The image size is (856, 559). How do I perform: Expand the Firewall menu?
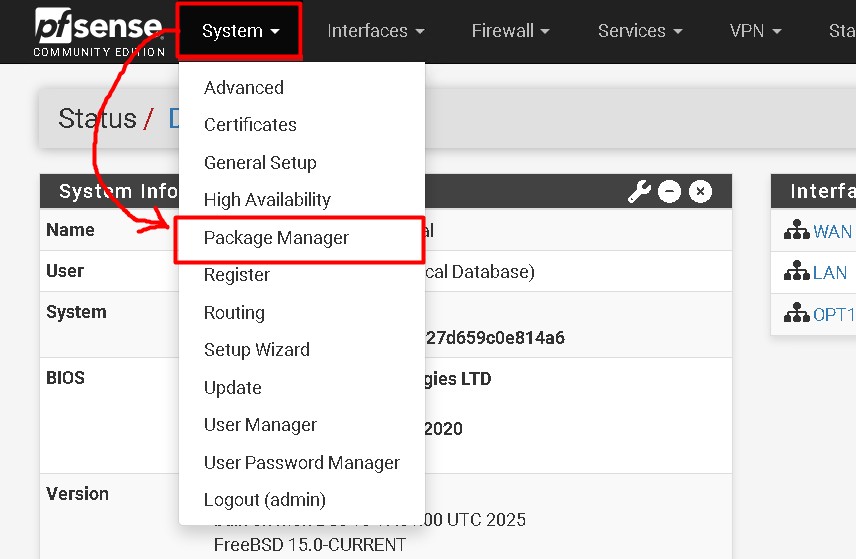pyautogui.click(x=510, y=31)
